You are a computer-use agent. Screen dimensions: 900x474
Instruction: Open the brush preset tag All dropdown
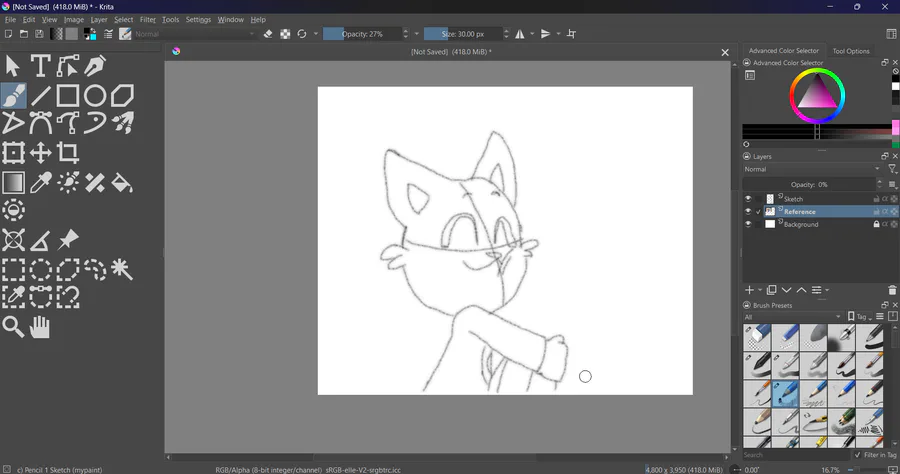pos(792,317)
